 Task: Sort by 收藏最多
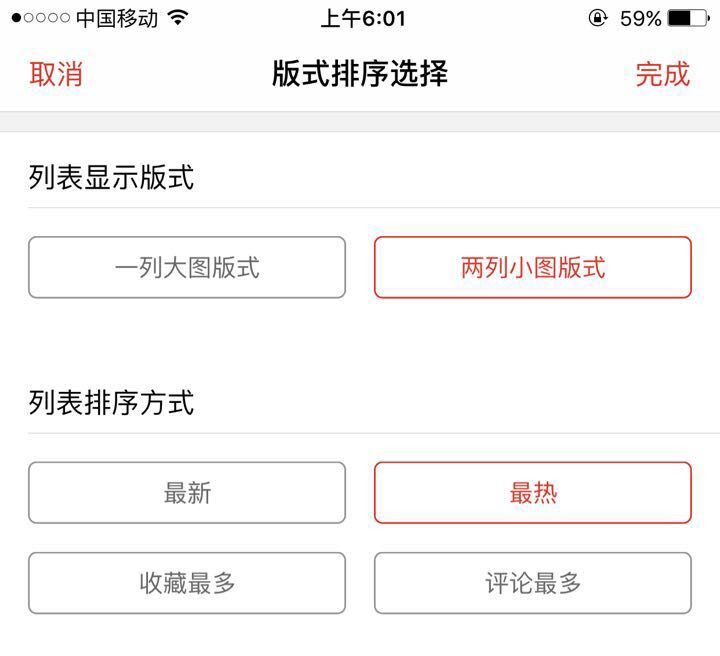click(x=187, y=583)
